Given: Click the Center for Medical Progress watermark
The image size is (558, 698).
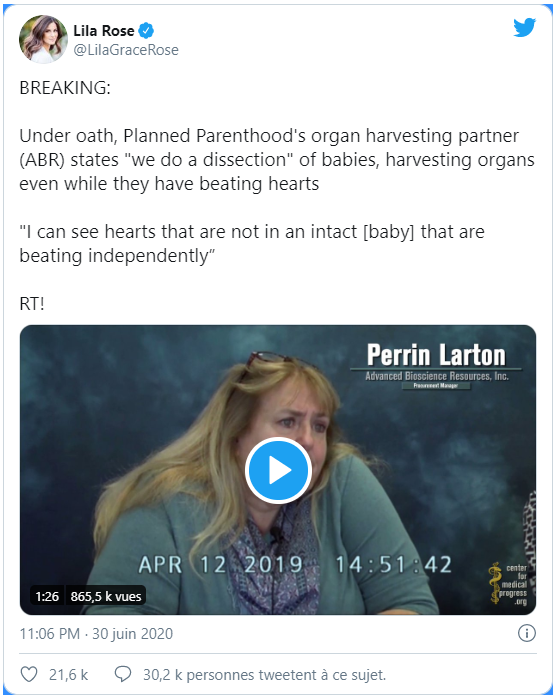Looking at the screenshot, I should pos(509,584).
